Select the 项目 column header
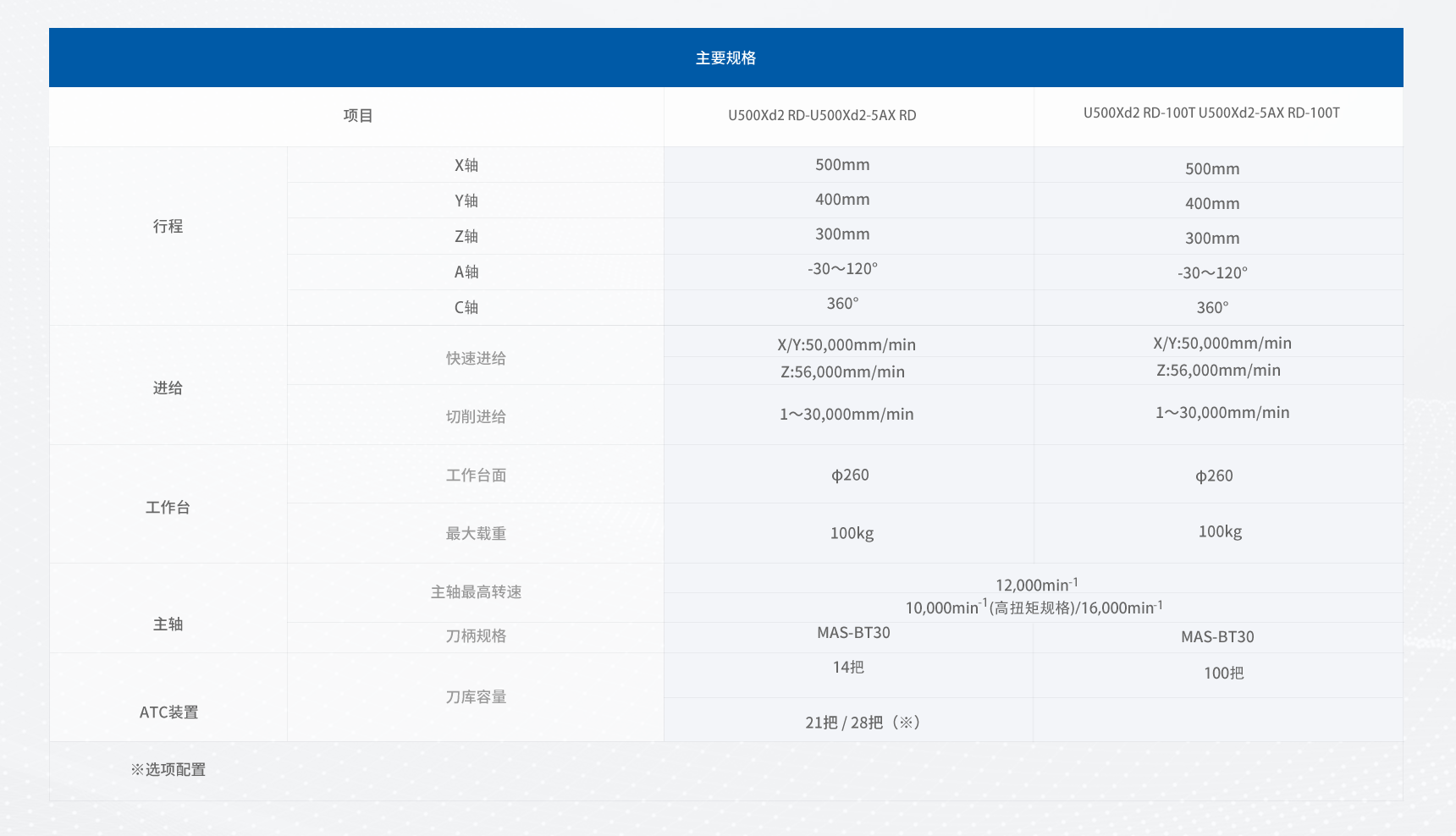Image resolution: width=1456 pixels, height=836 pixels. pyautogui.click(x=357, y=116)
